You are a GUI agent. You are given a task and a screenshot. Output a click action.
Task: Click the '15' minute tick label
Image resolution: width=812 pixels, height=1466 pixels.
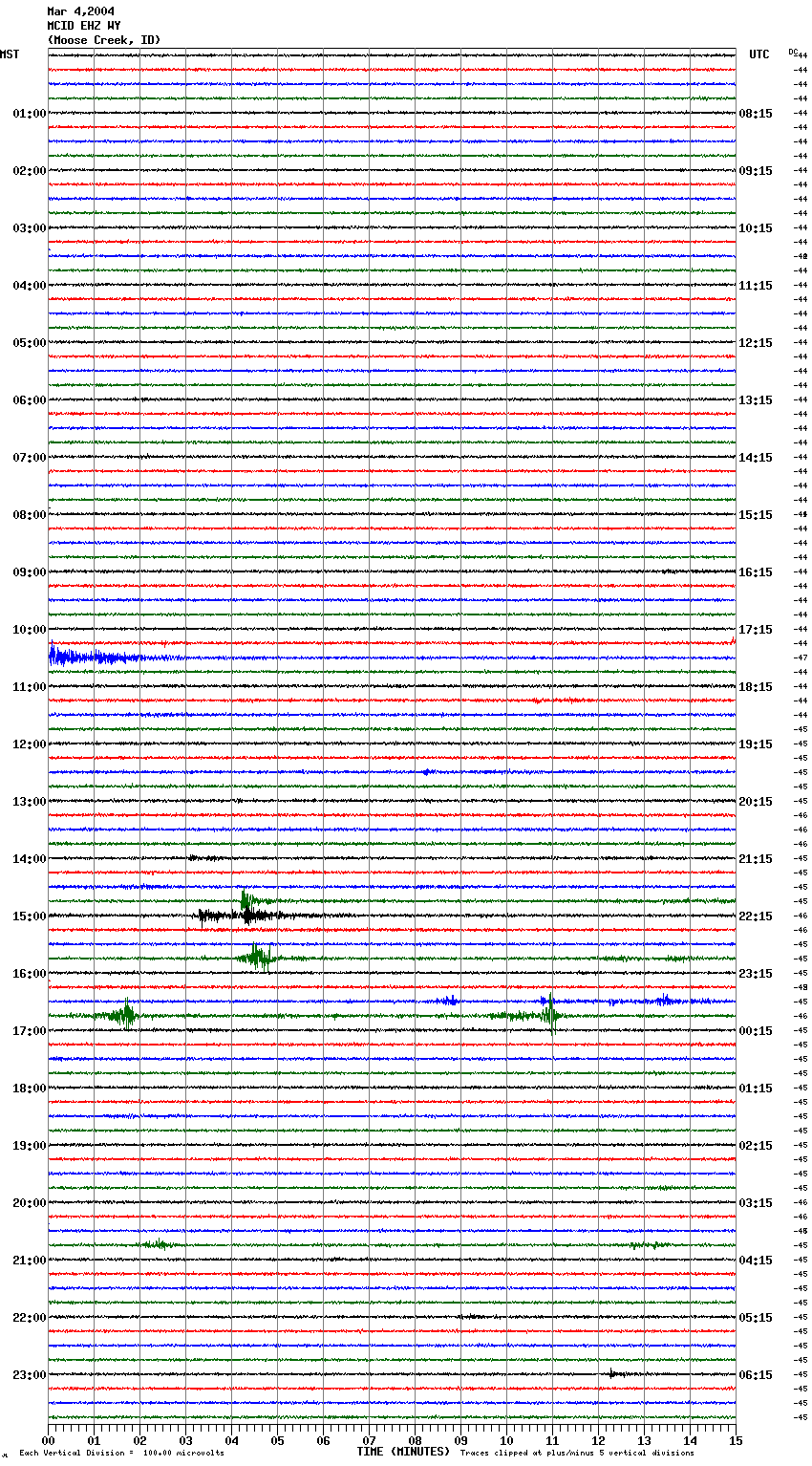[x=736, y=1441]
